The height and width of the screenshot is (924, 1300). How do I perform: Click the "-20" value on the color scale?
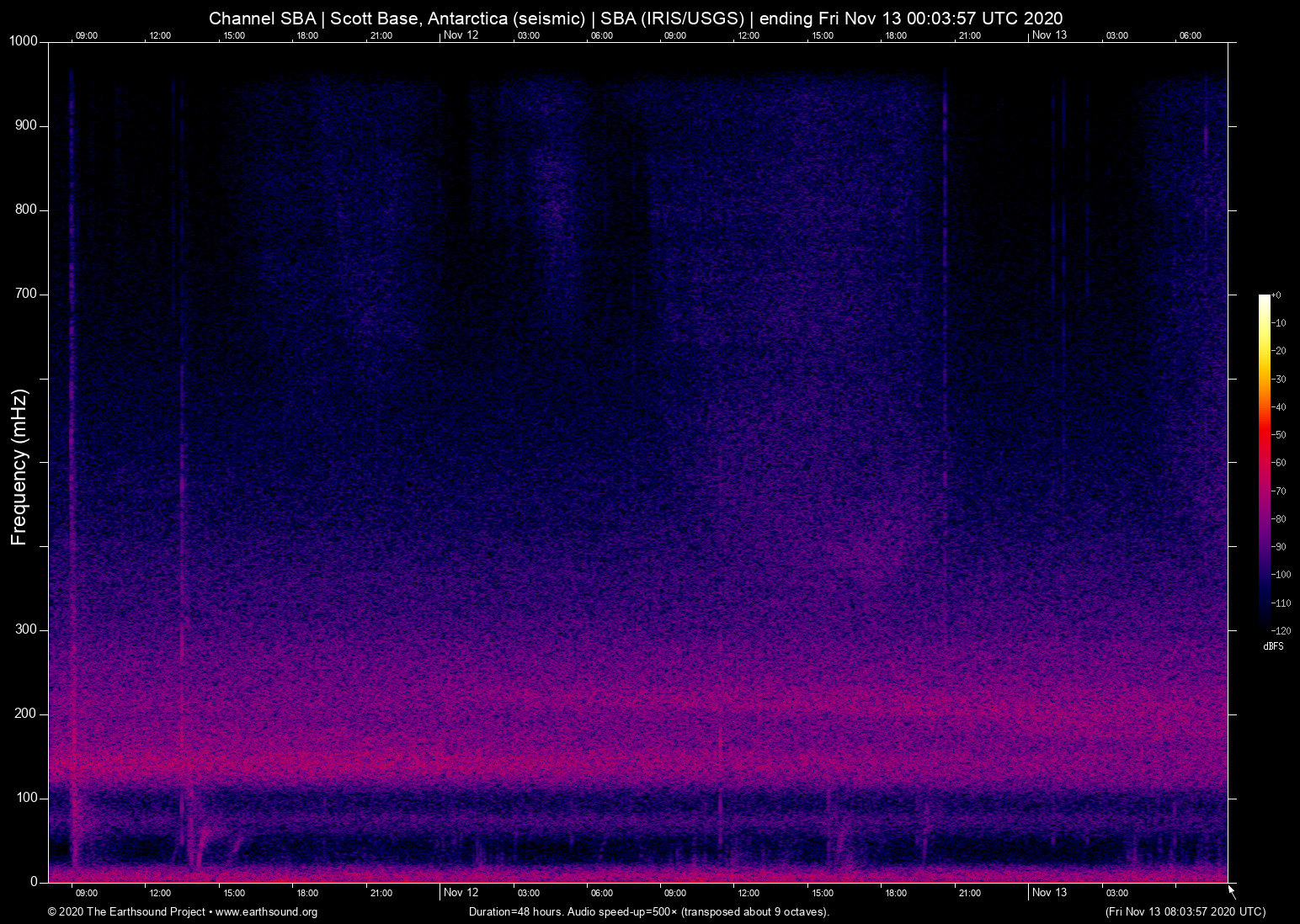[x=1279, y=351]
